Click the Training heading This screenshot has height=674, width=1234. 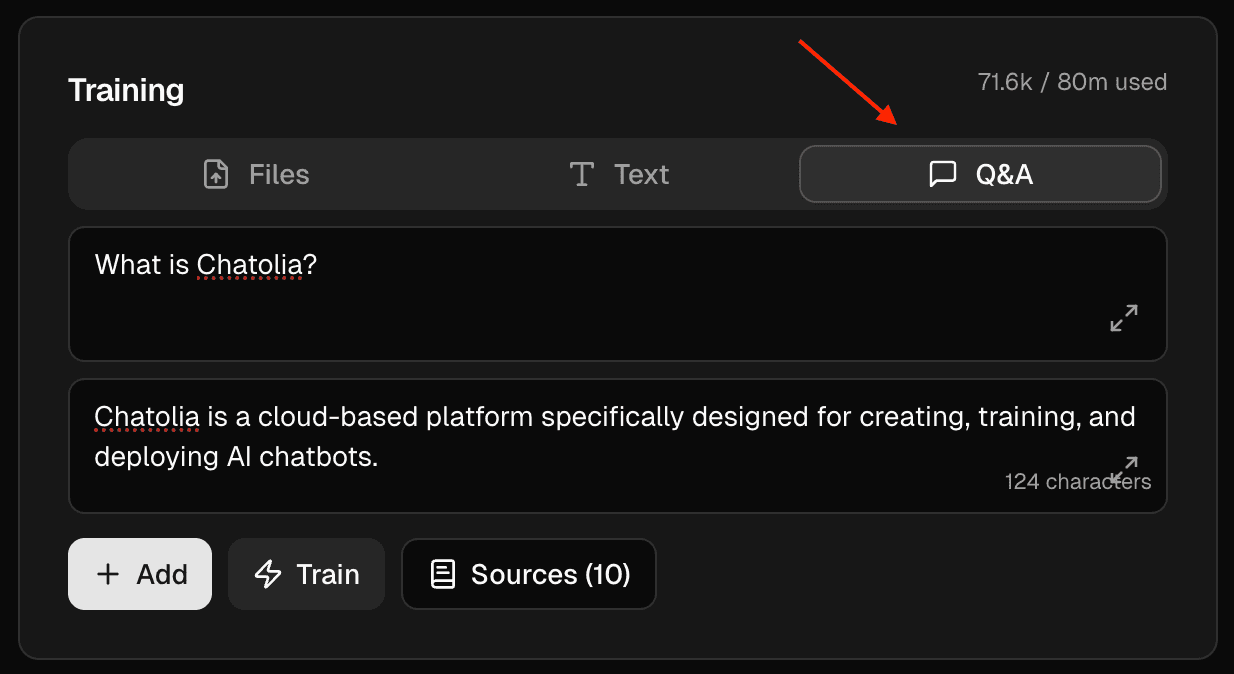point(126,90)
